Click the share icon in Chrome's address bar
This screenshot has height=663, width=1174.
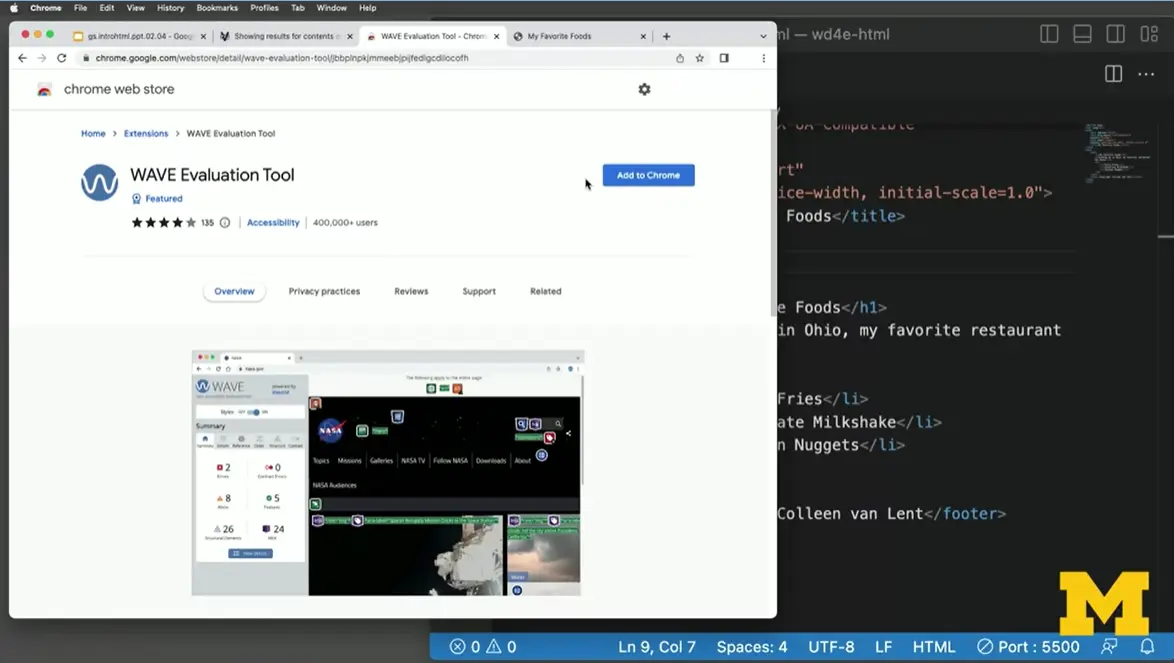pos(679,58)
